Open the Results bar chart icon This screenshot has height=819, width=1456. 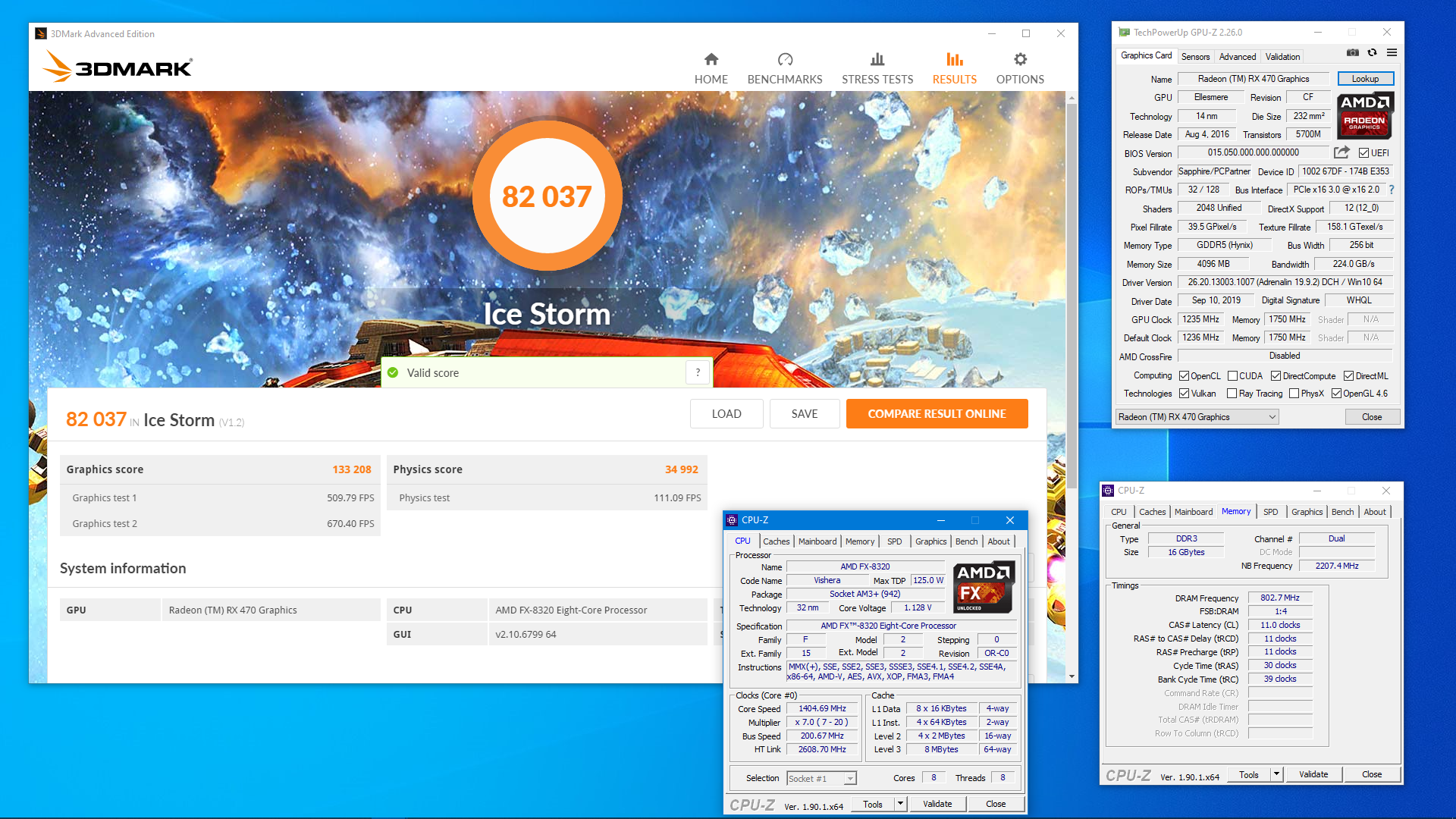tap(954, 59)
